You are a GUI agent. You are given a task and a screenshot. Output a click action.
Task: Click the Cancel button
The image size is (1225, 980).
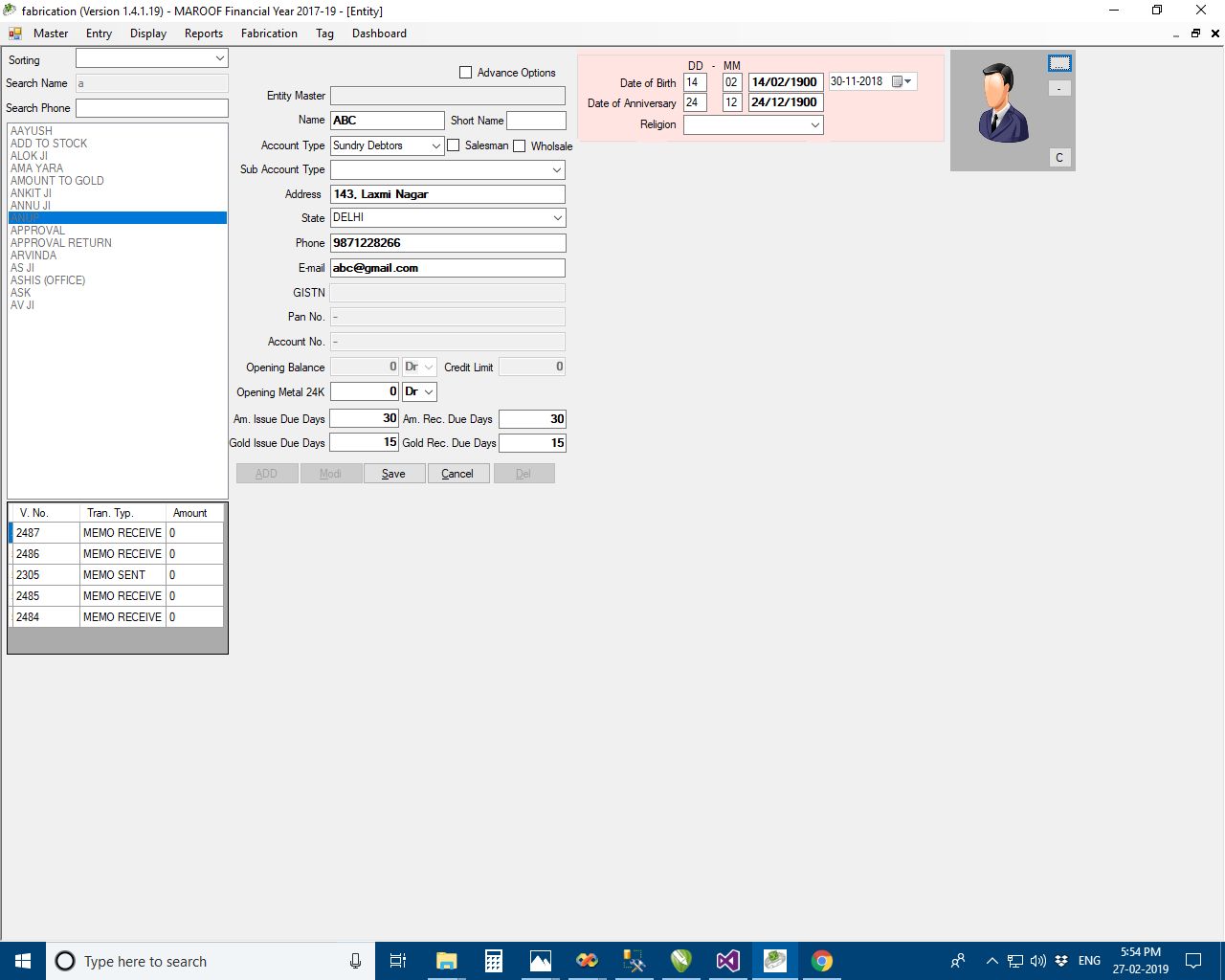click(457, 474)
